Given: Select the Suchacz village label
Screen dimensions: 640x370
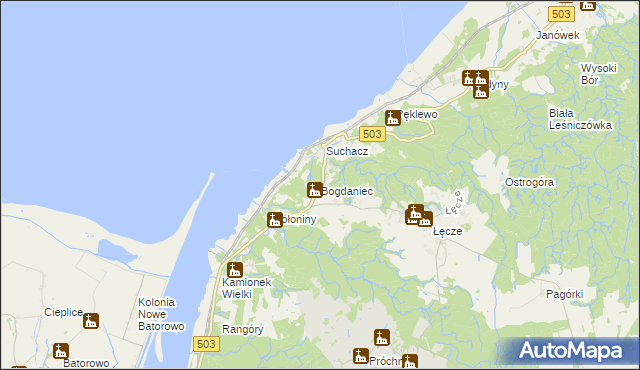Looking at the screenshot, I should point(347,151).
